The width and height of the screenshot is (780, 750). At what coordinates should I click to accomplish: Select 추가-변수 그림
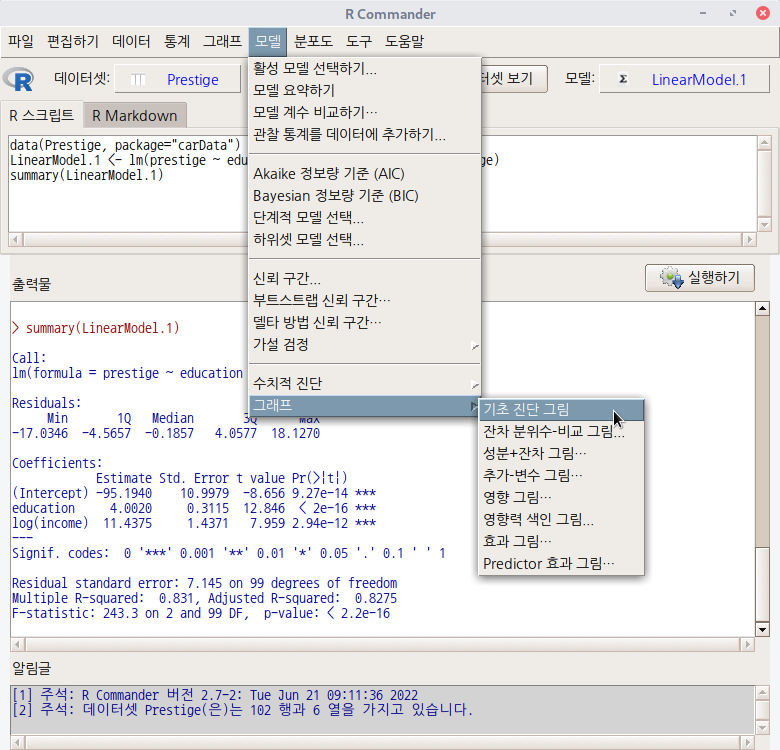(x=561, y=475)
